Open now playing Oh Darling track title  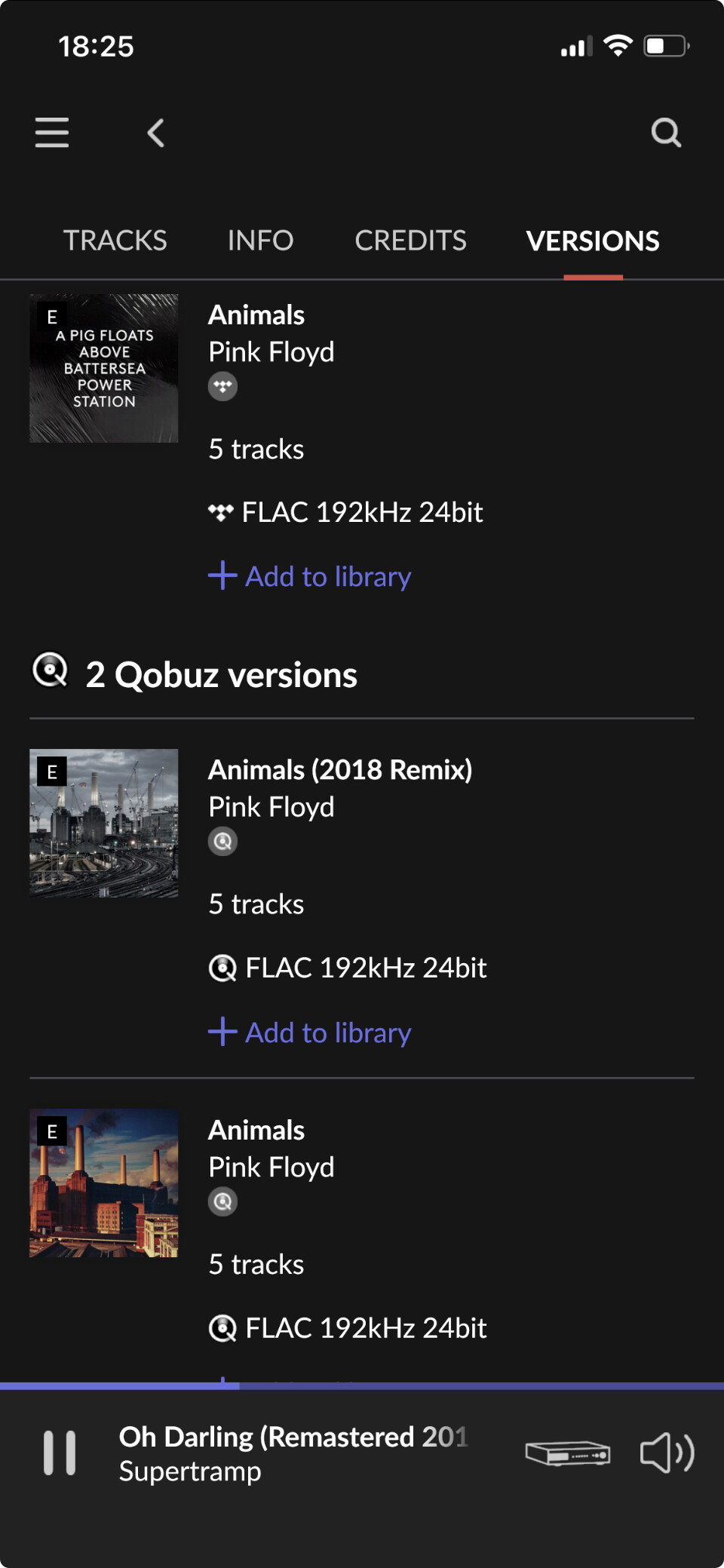tap(293, 1438)
